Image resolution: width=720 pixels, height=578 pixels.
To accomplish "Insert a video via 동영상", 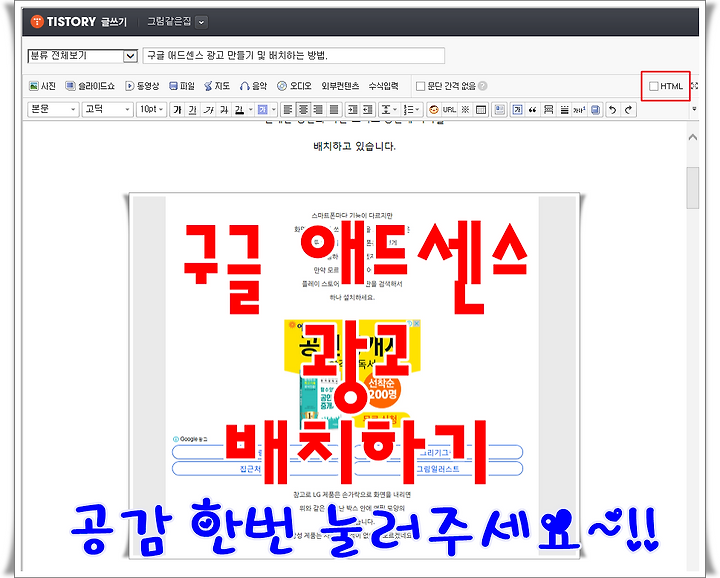I will (142, 86).
